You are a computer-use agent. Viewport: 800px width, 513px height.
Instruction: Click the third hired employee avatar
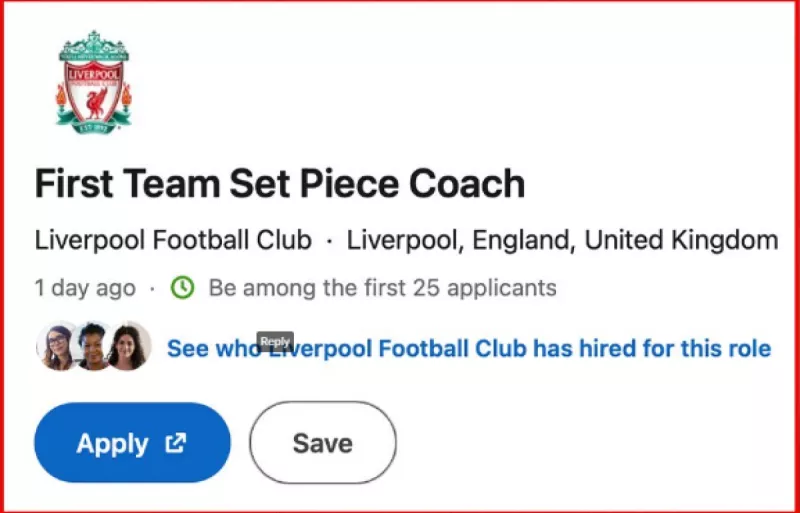point(130,346)
